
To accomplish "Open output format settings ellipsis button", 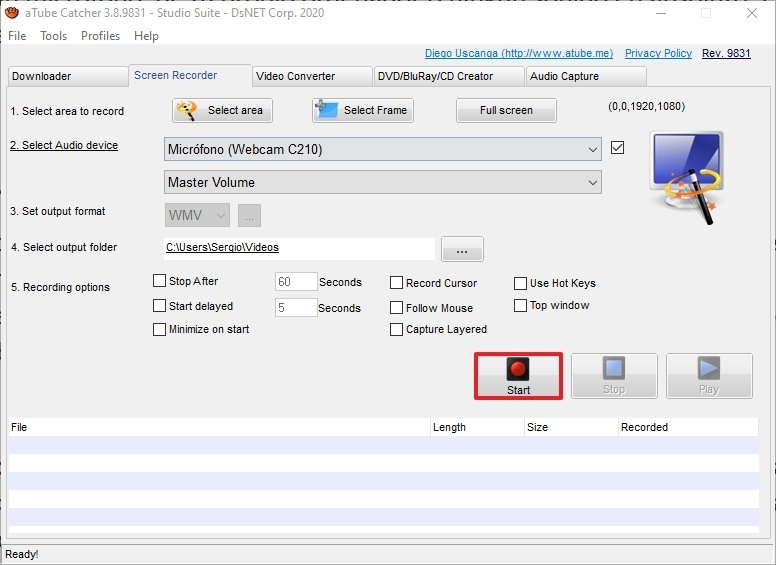I will point(249,216).
